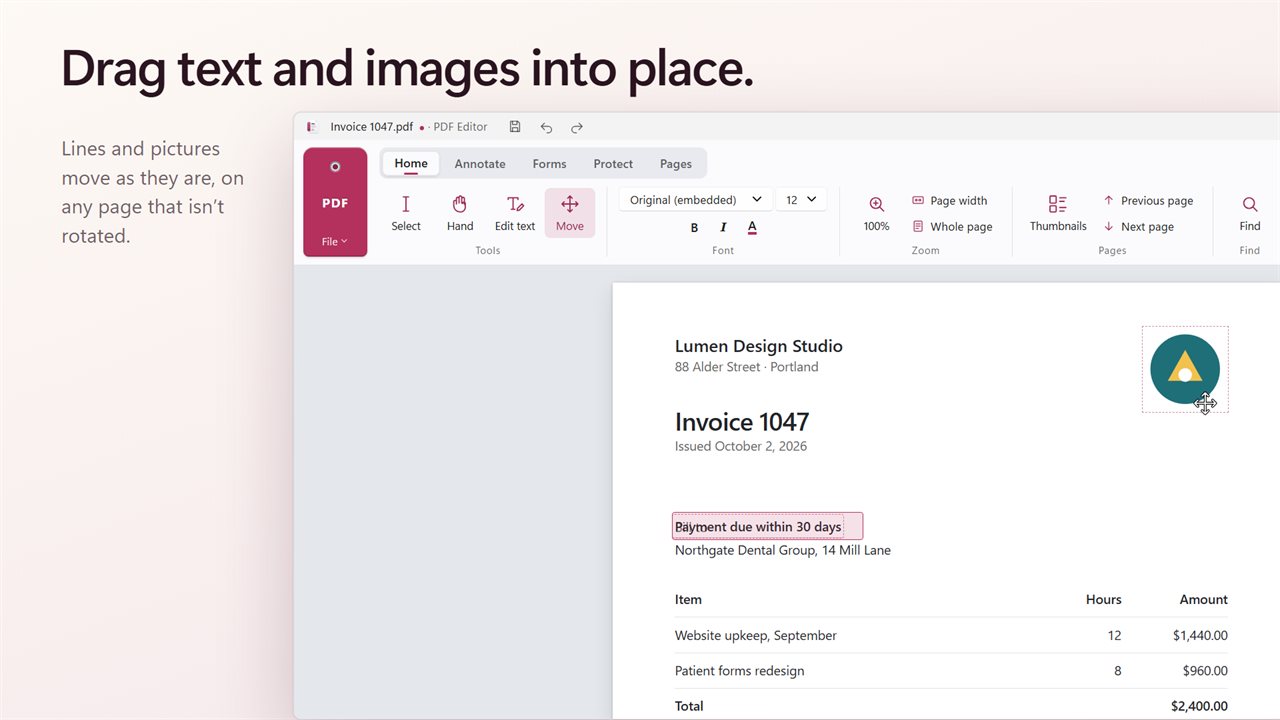
Task: Open the PDF File menu
Action: [x=335, y=202]
